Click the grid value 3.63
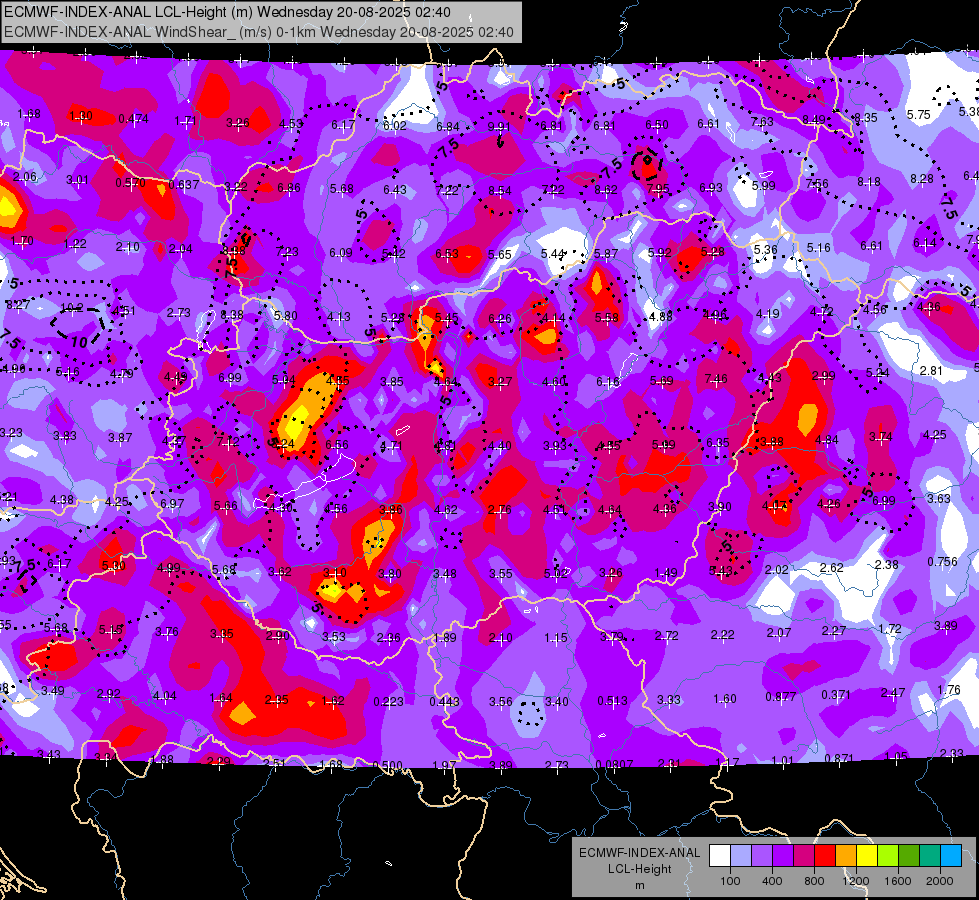Image resolution: width=979 pixels, height=900 pixels. tap(938, 498)
